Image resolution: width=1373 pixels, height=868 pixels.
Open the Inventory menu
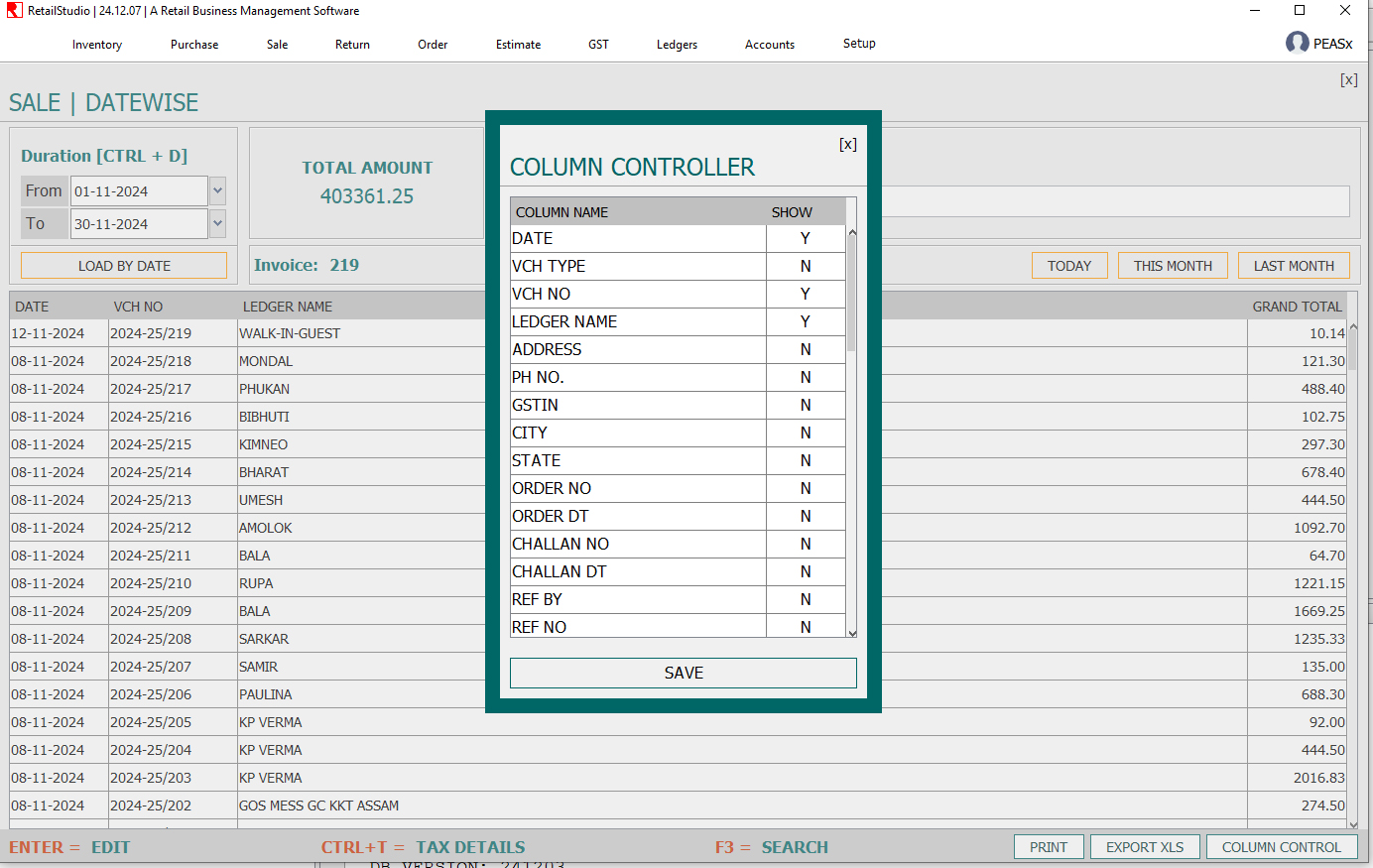pos(97,45)
